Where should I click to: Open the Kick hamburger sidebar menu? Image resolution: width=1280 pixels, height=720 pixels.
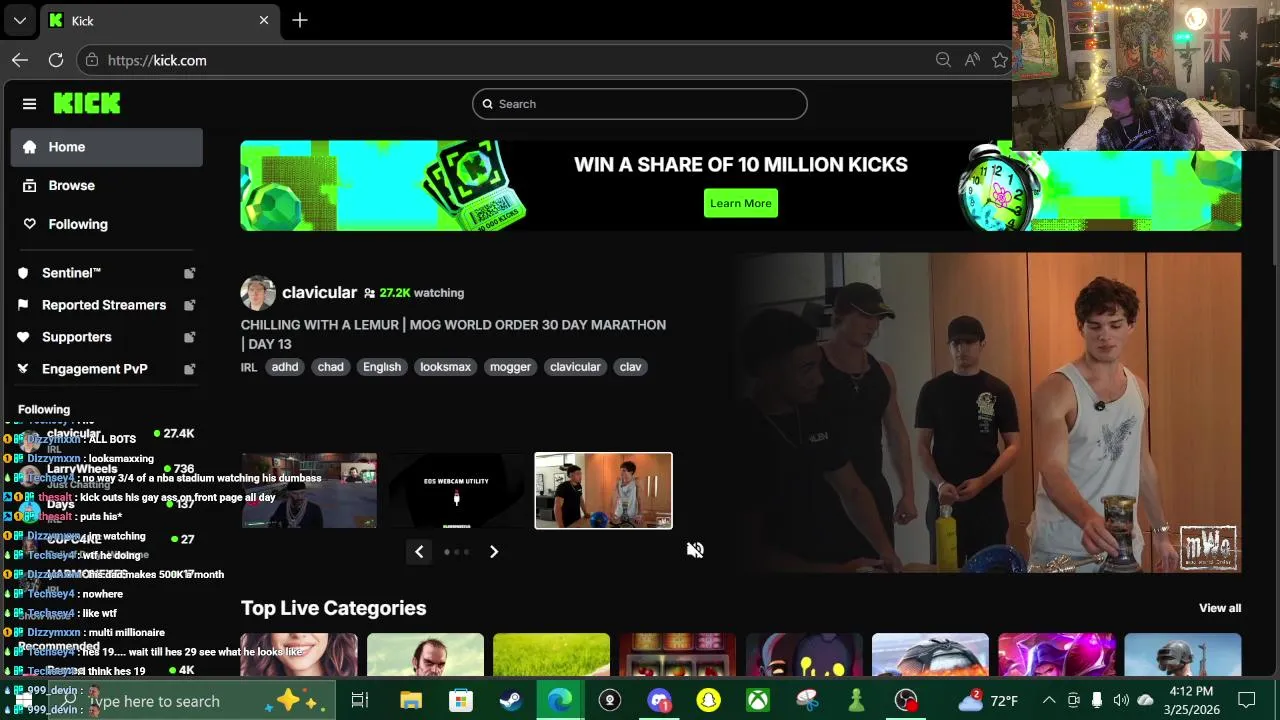[29, 104]
